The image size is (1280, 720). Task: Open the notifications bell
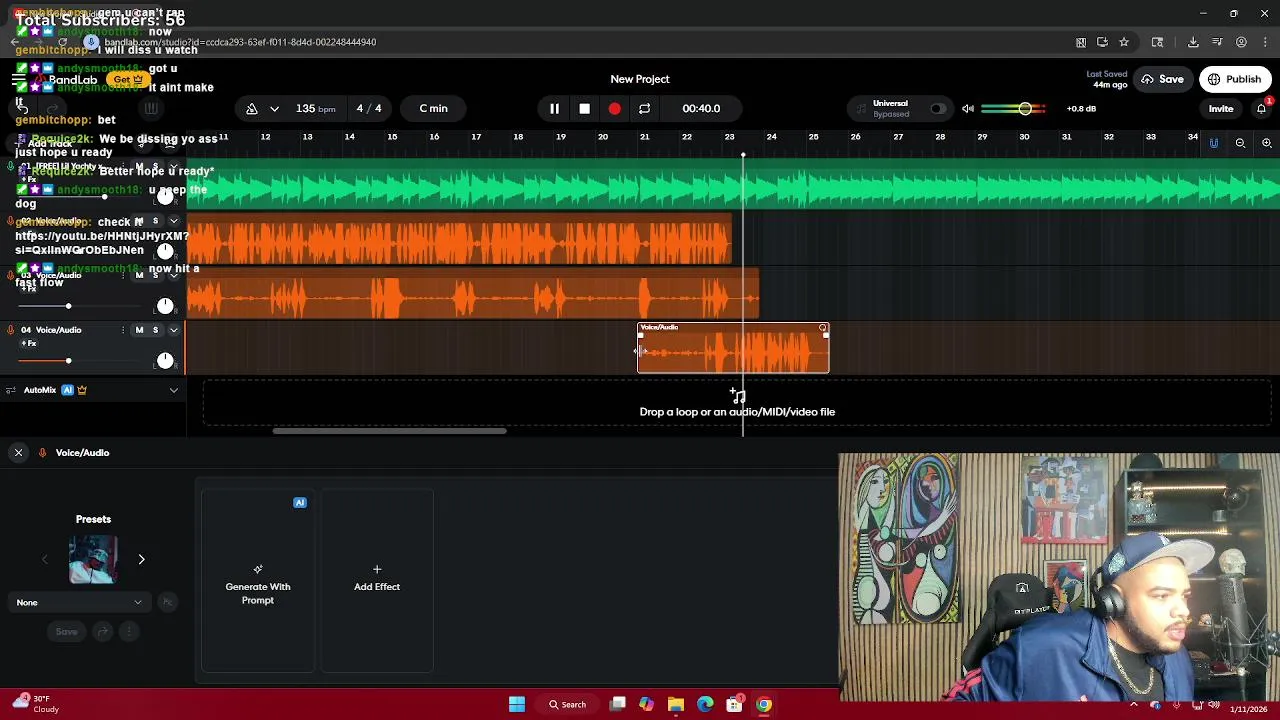pyautogui.click(x=1261, y=108)
